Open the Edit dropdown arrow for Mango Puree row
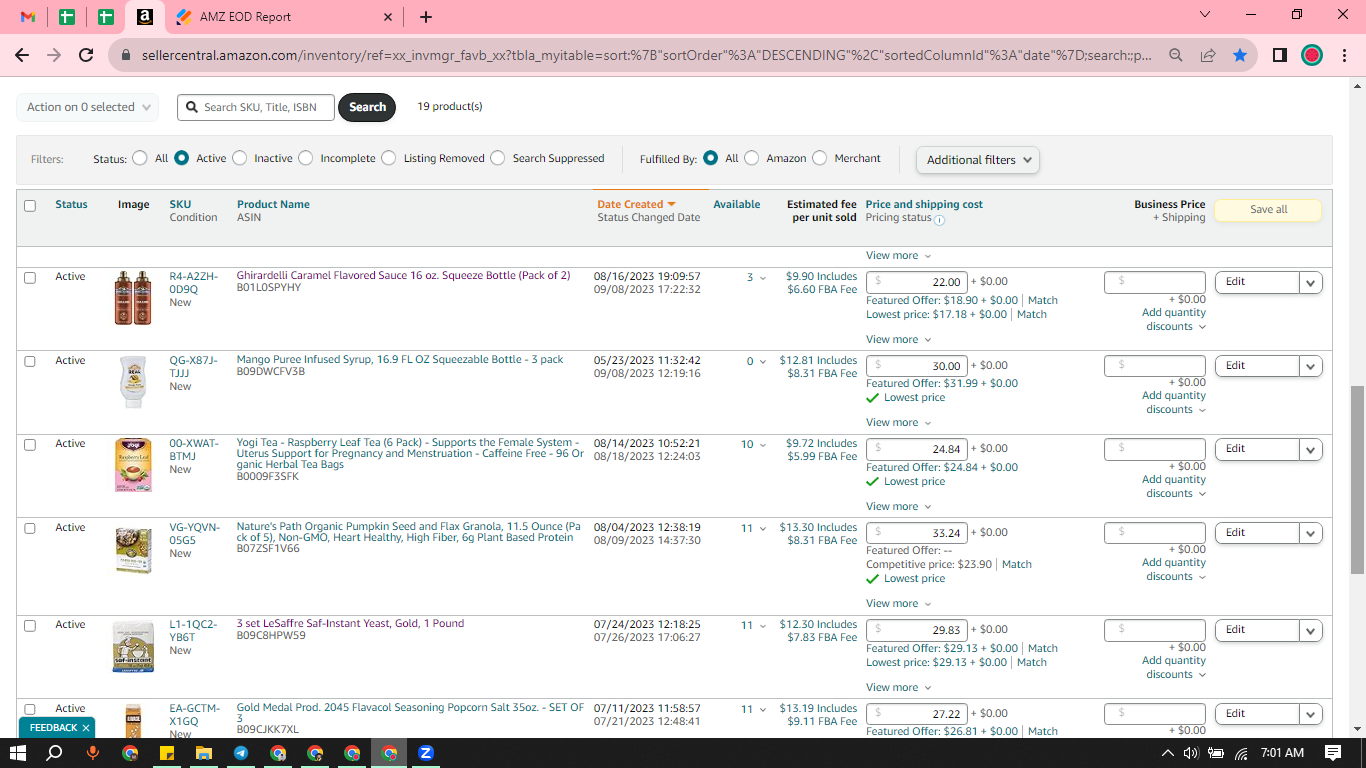 point(1311,366)
